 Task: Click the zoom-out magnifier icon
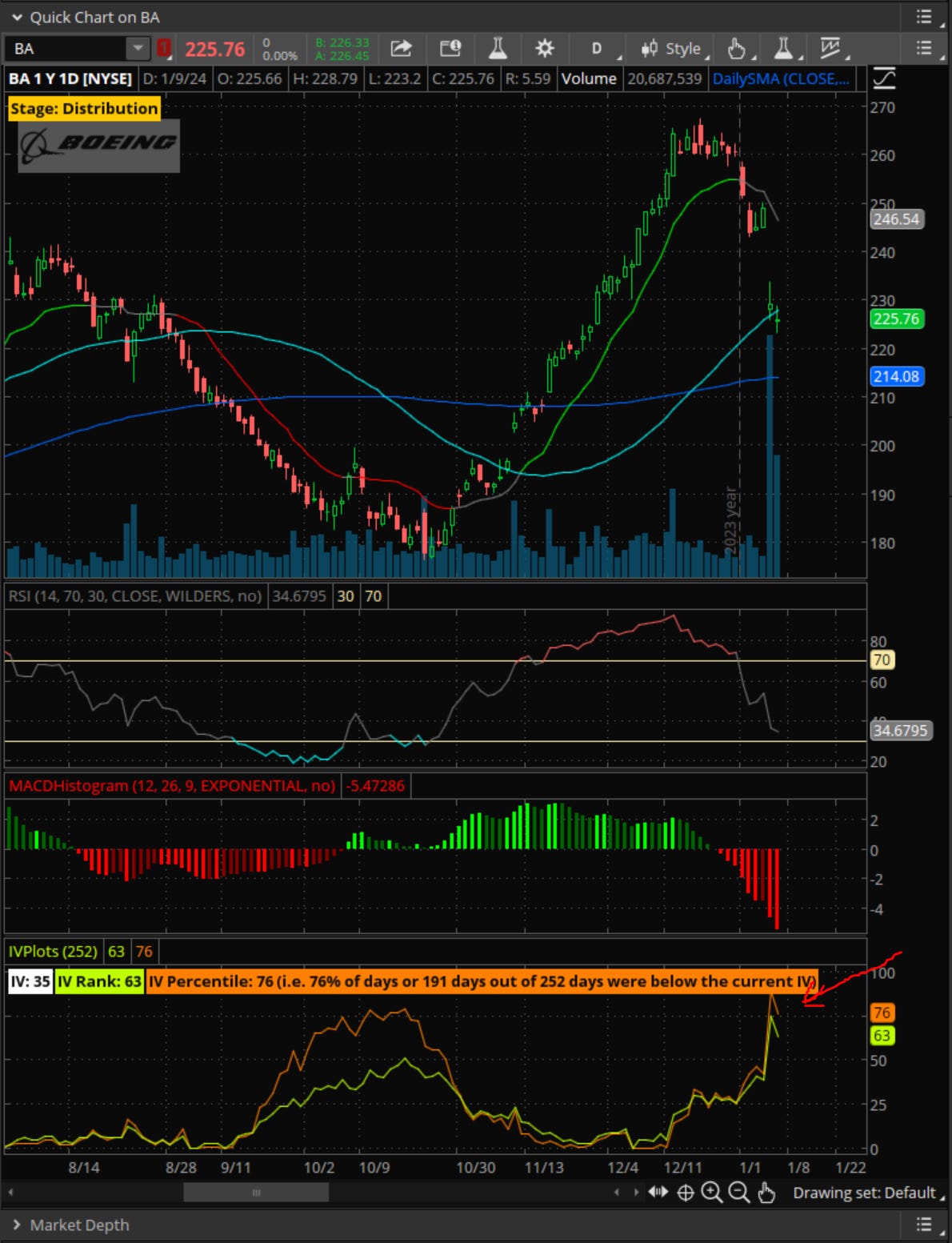click(738, 1193)
